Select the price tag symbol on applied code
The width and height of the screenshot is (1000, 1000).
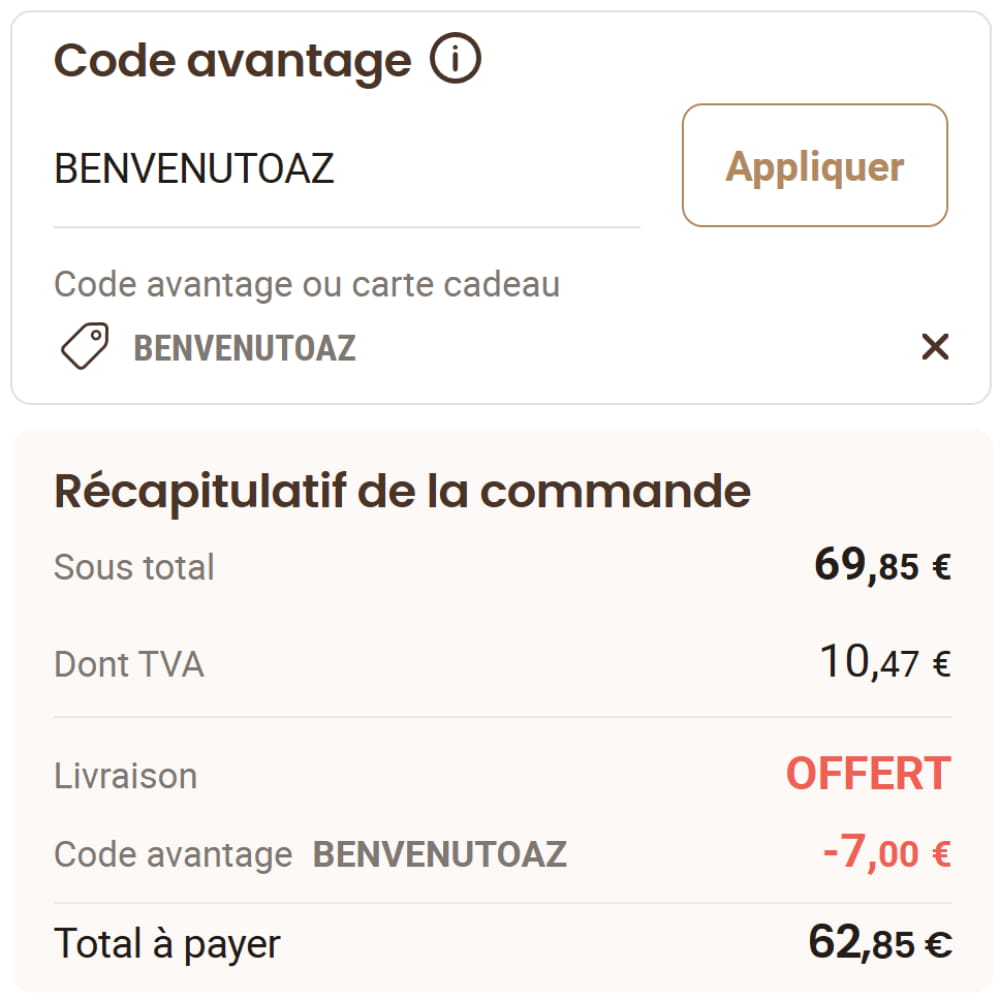(85, 346)
